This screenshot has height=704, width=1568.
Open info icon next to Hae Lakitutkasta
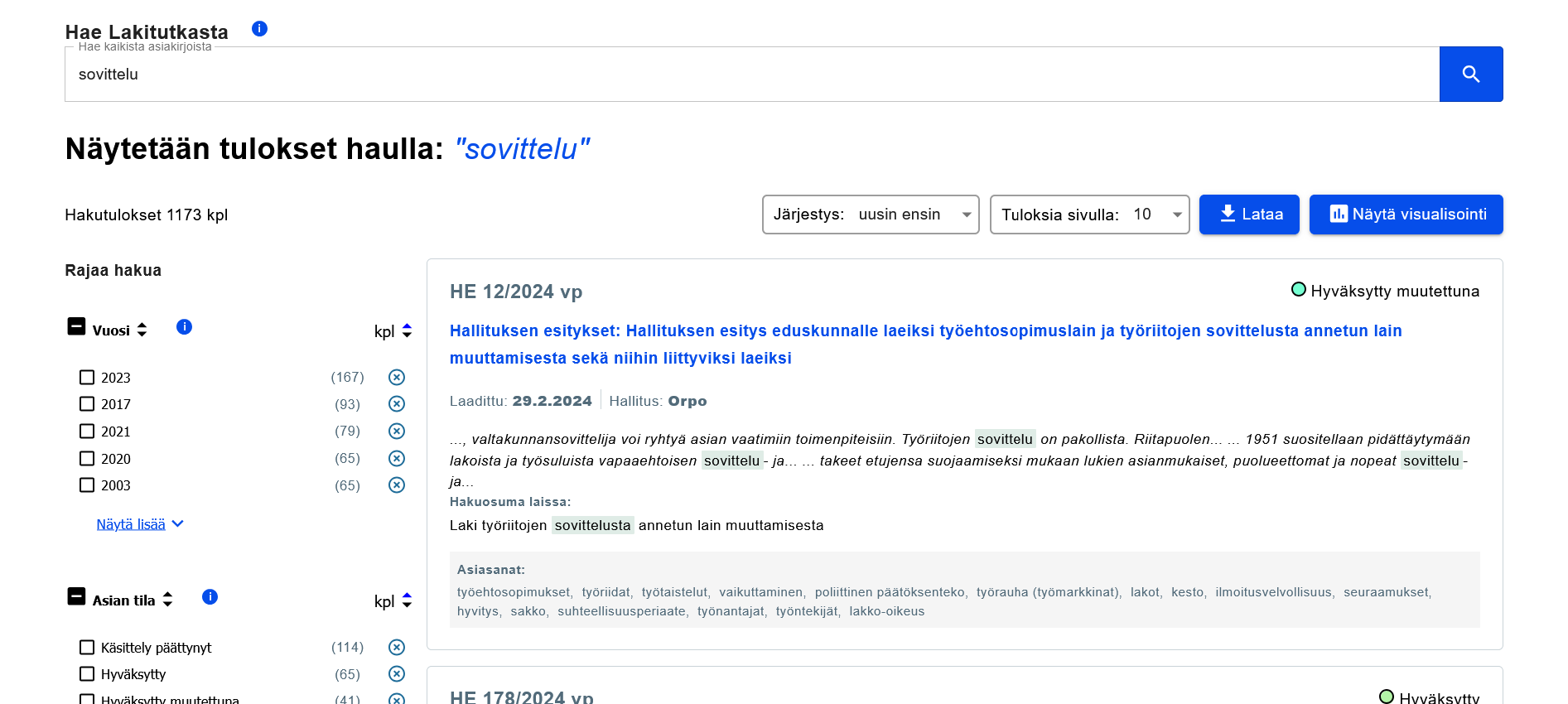tap(259, 29)
